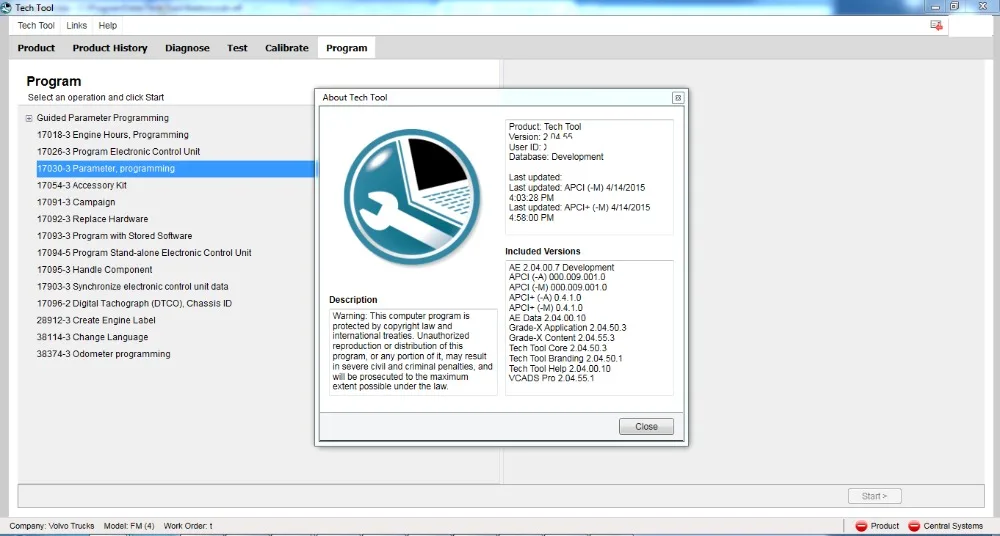Switch to the Diagnose tab
This screenshot has height=536, width=1000.
187,48
